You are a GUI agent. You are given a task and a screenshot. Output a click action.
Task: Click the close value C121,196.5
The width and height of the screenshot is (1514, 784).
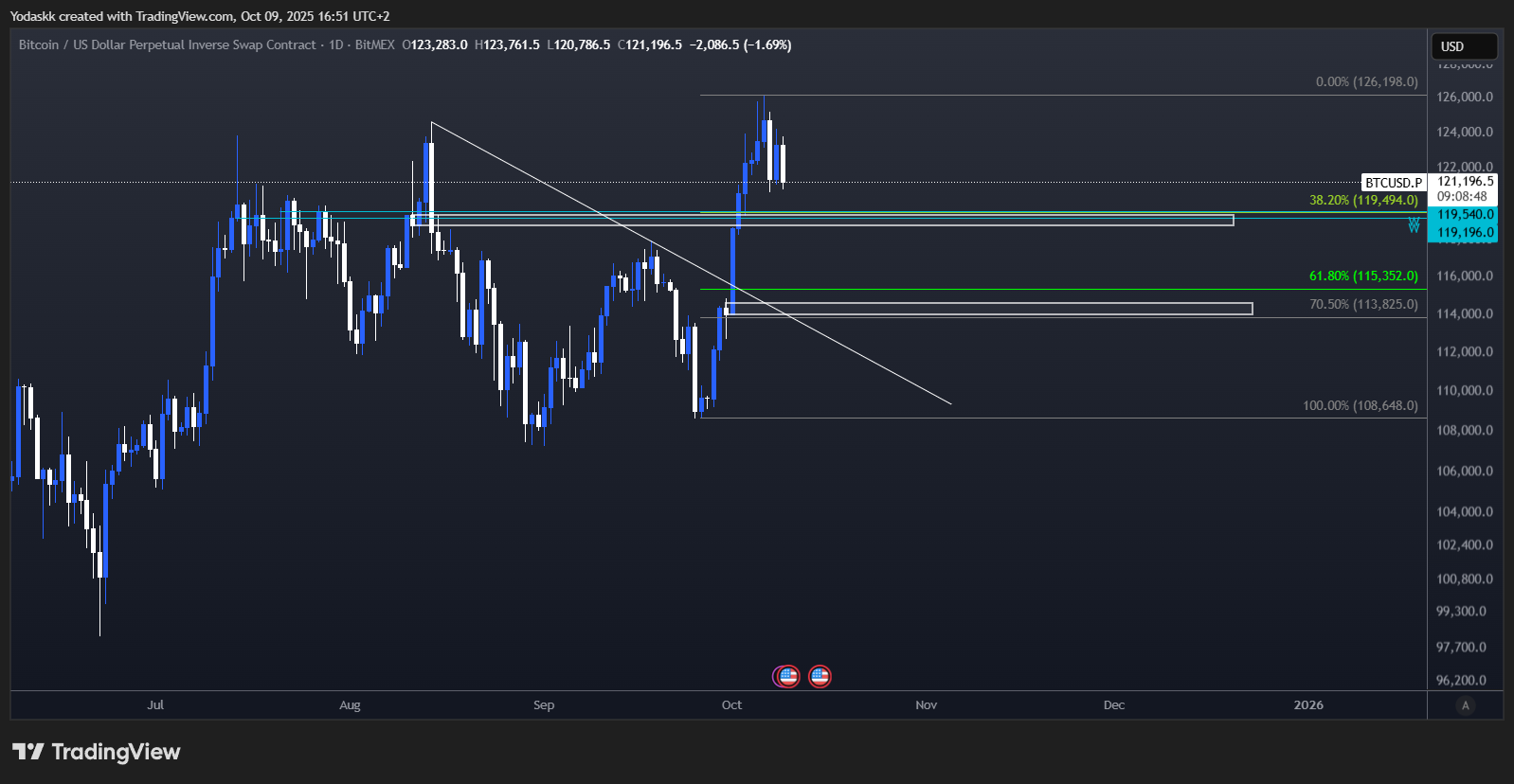tap(650, 45)
